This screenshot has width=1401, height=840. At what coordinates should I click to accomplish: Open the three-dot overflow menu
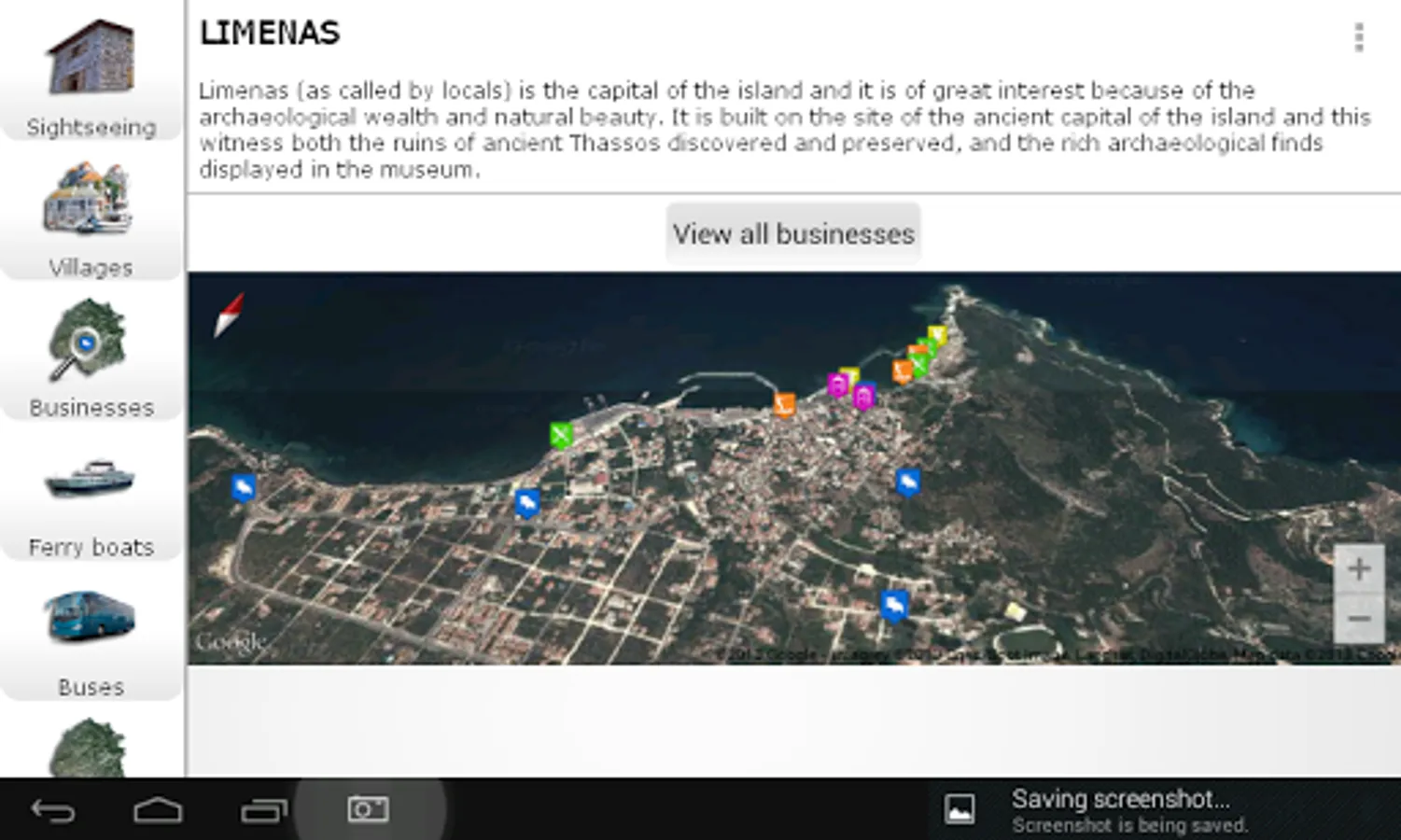(x=1359, y=37)
